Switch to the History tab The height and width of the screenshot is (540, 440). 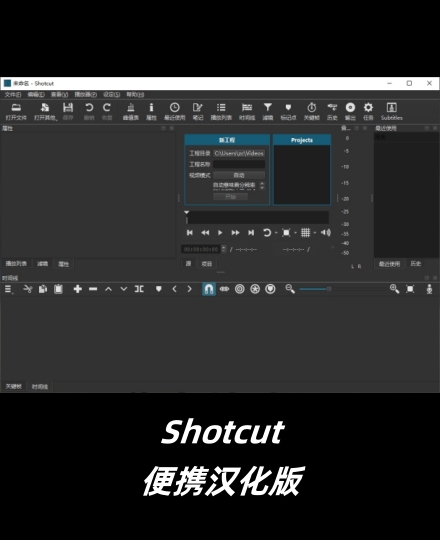point(416,264)
